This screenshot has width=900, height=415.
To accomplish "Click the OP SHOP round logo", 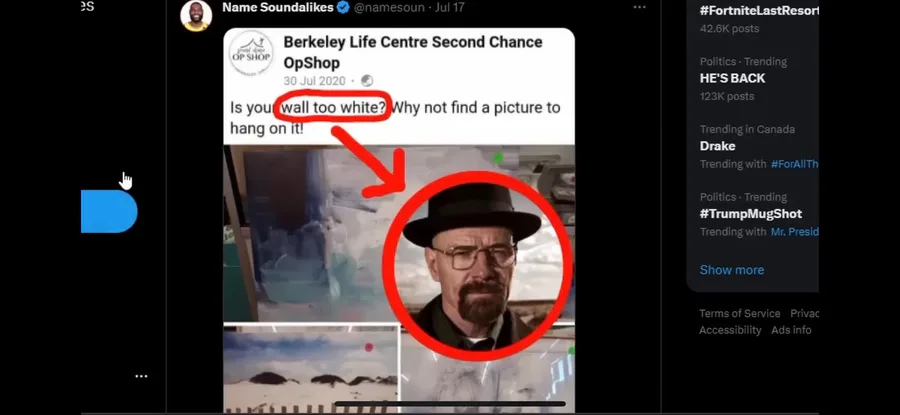I will coord(251,53).
